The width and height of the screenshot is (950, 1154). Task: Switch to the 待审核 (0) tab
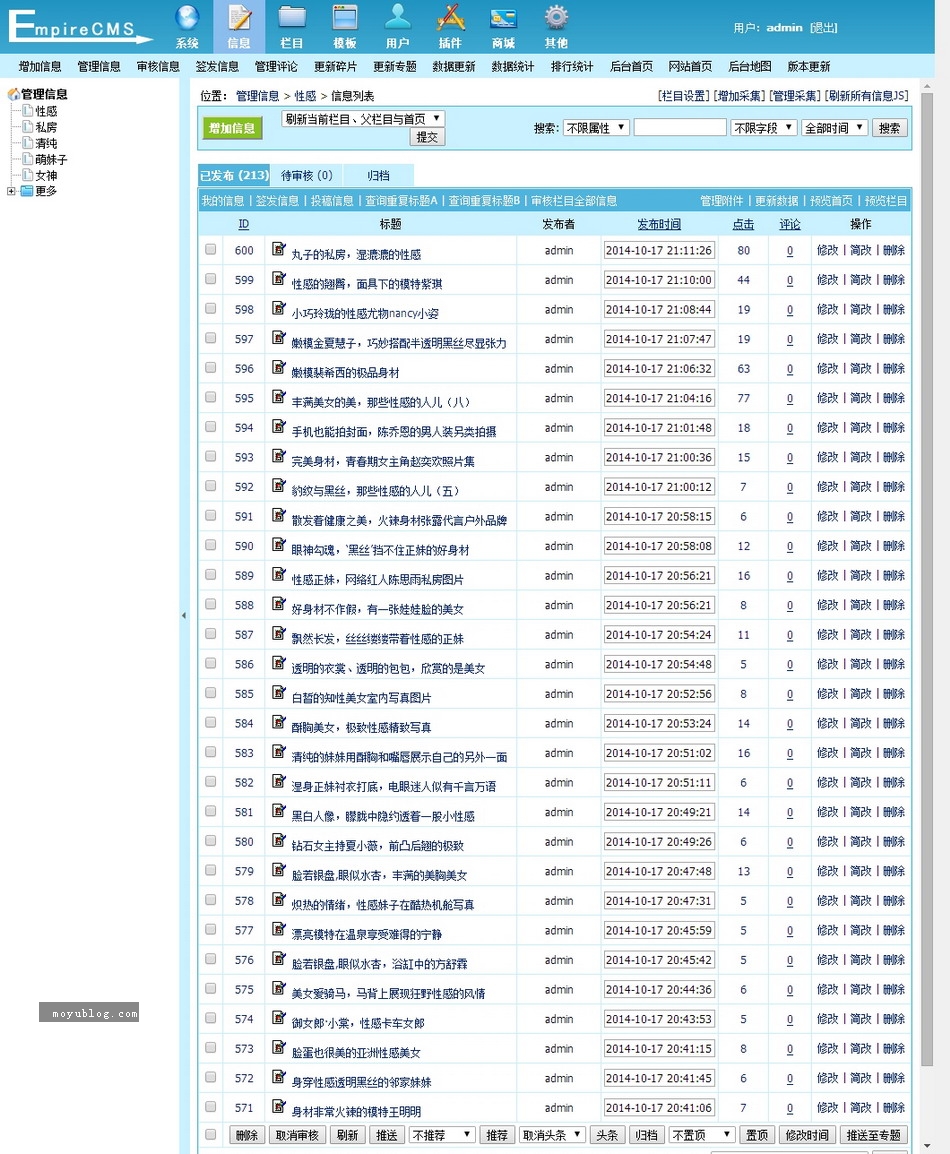click(306, 175)
